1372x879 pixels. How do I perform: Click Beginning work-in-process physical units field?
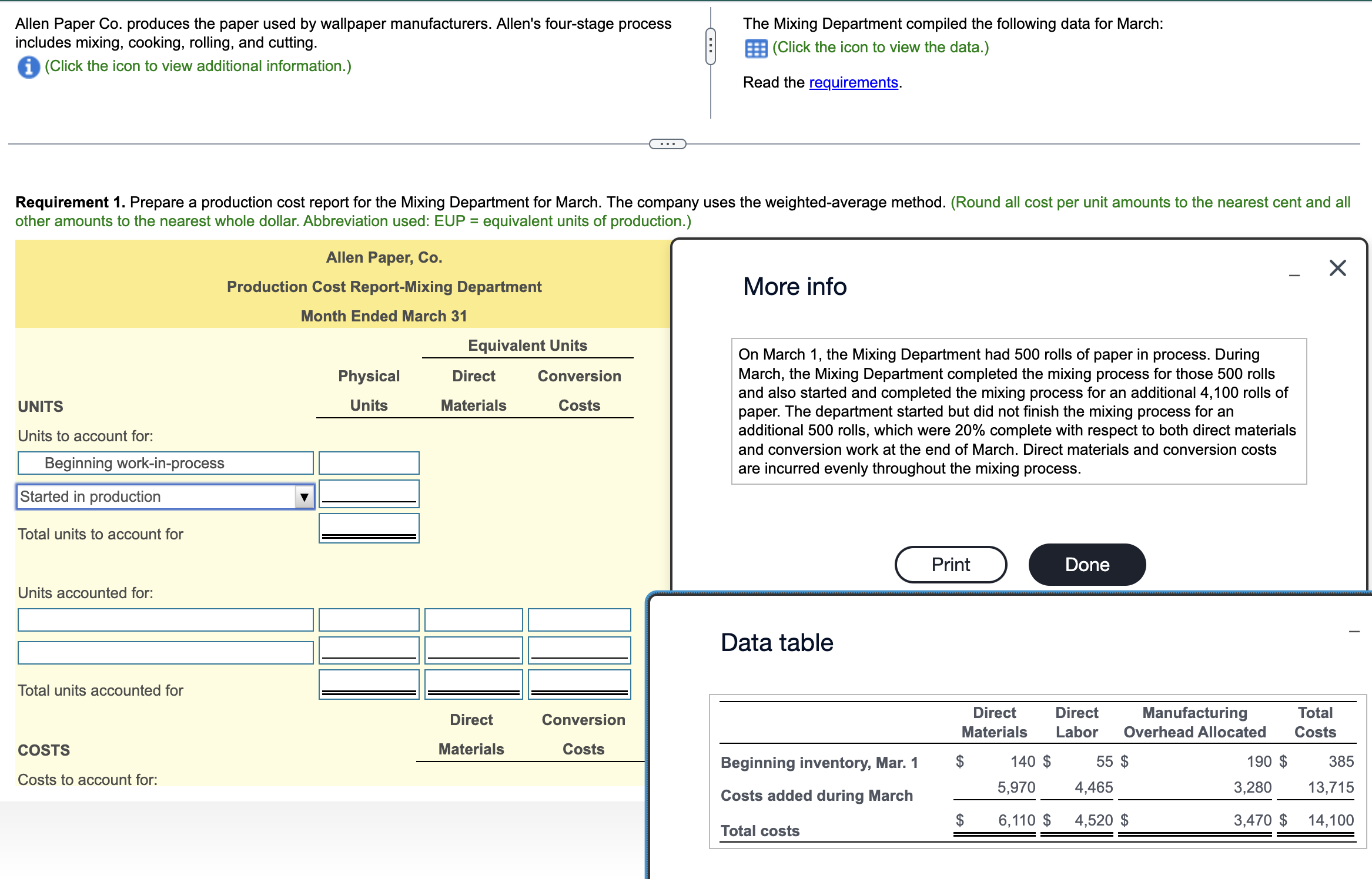pyautogui.click(x=369, y=463)
